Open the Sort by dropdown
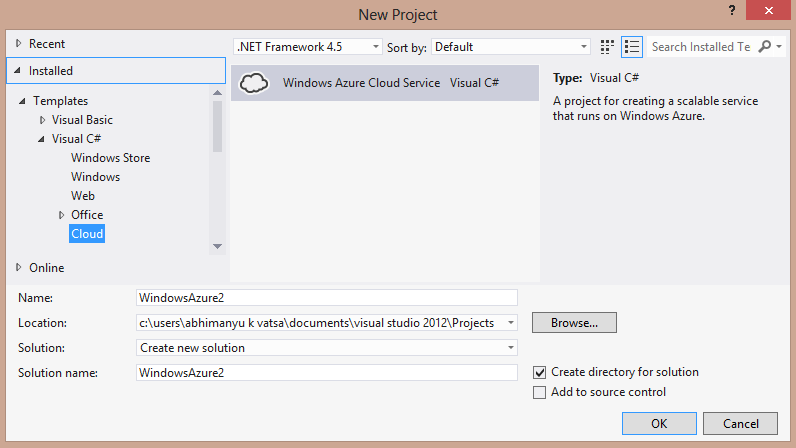 (x=511, y=47)
